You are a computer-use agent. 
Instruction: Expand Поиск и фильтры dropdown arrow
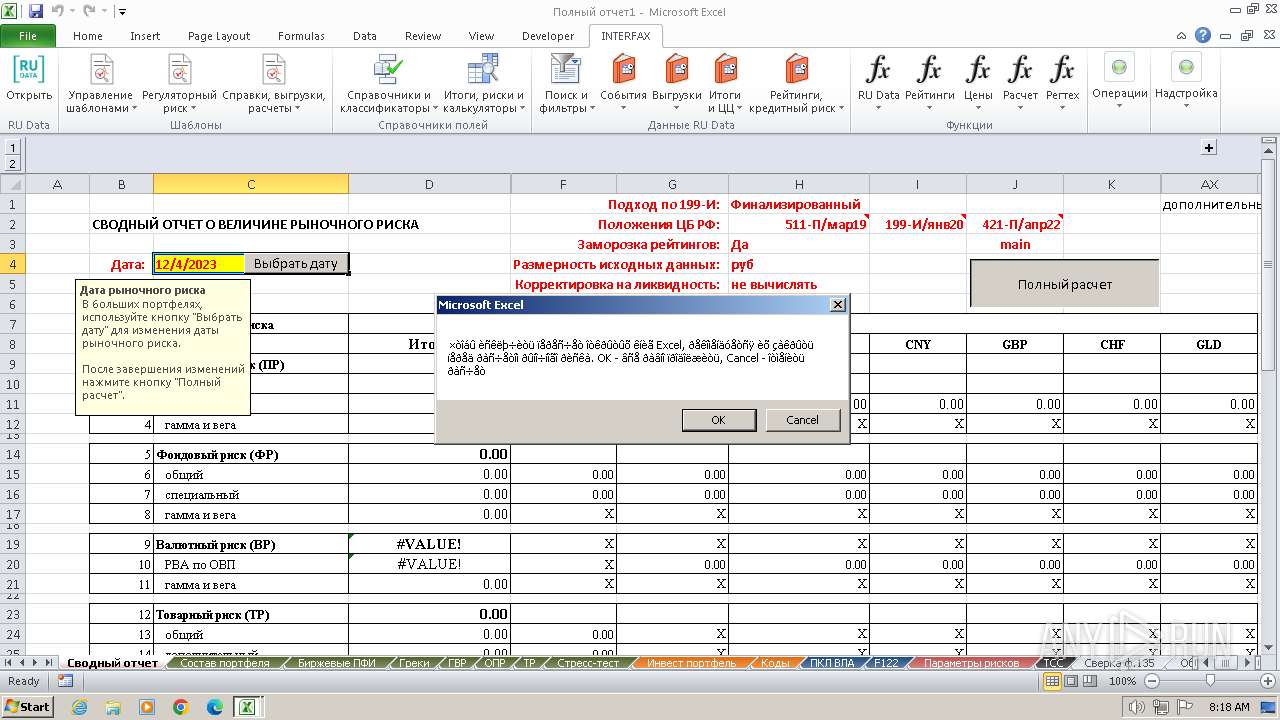click(592, 109)
